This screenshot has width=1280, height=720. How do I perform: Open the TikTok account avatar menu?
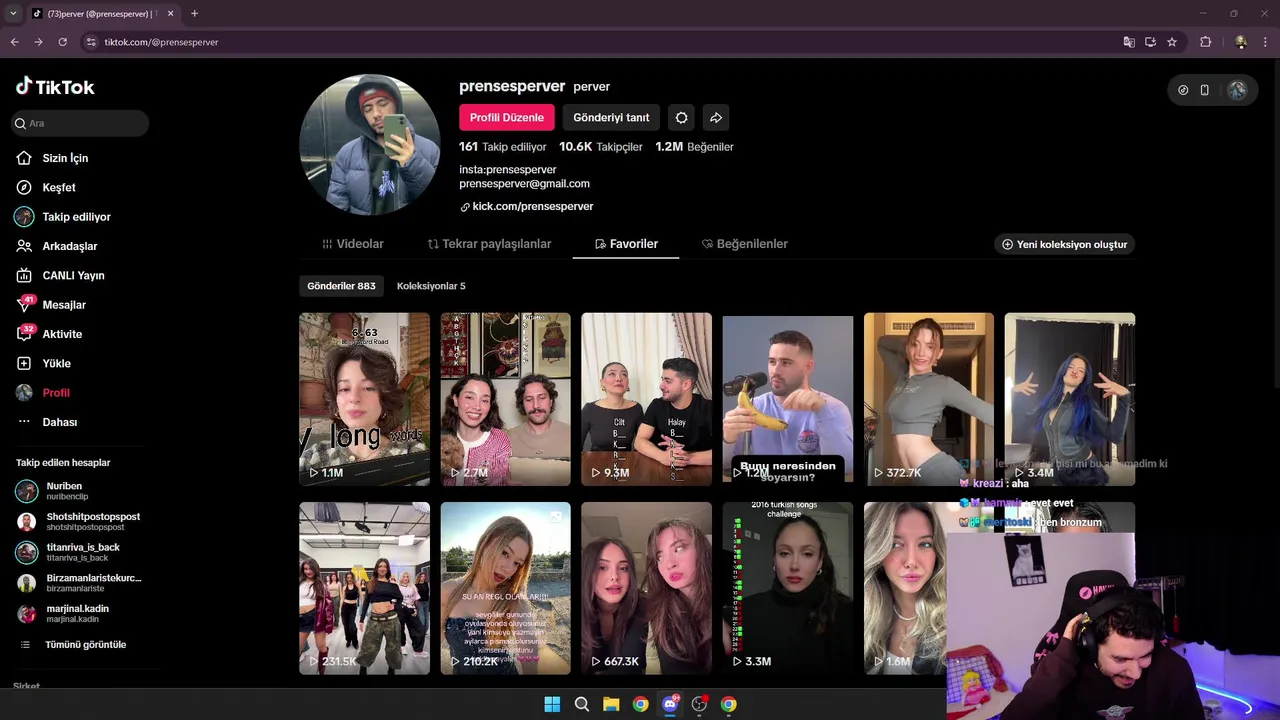tap(1237, 90)
